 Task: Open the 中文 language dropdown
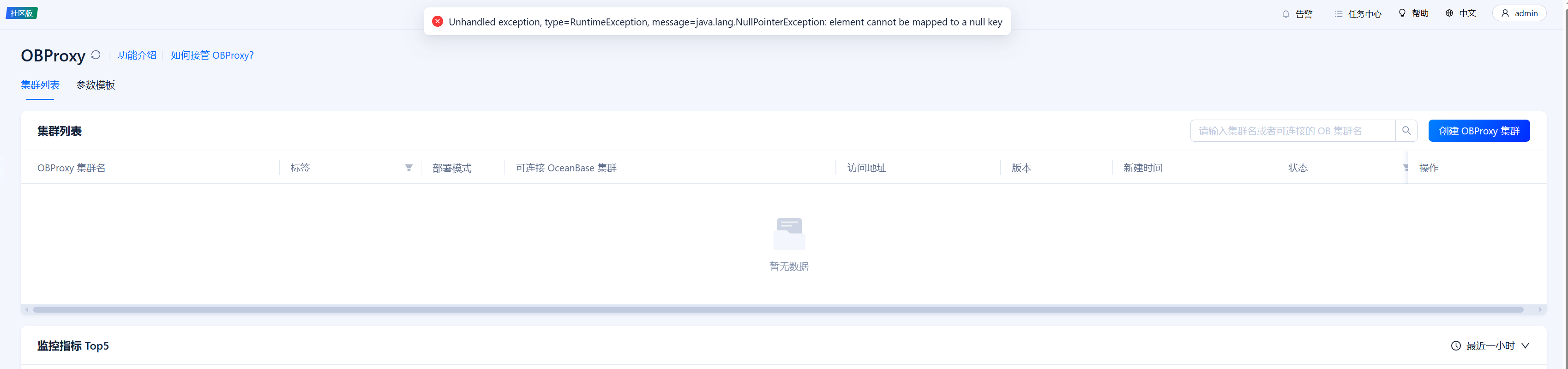(1460, 13)
